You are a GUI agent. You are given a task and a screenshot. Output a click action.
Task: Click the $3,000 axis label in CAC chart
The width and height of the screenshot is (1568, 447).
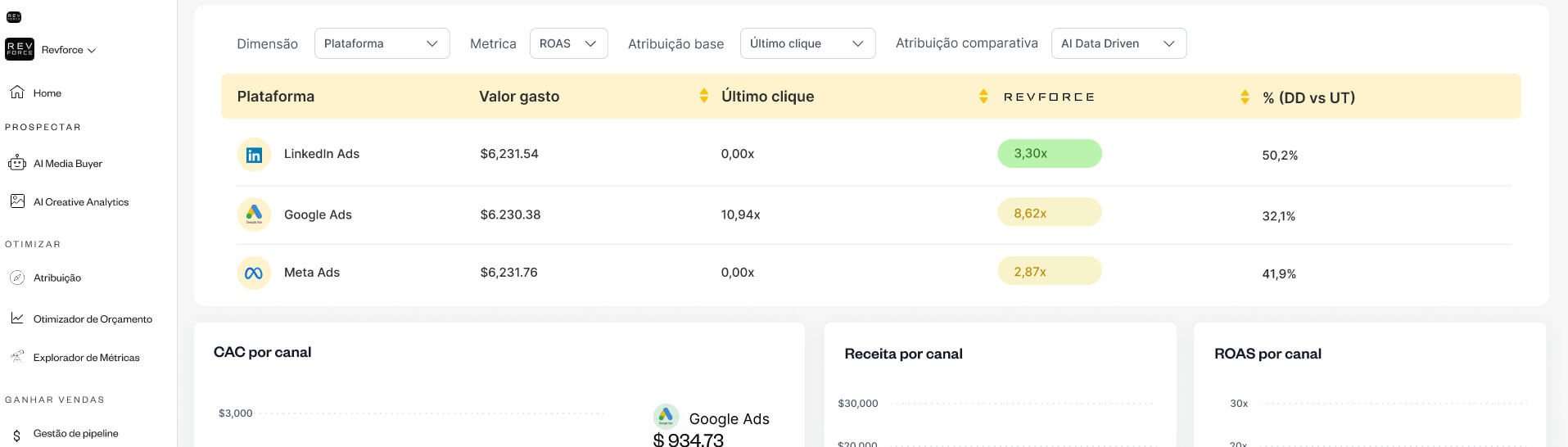pos(235,413)
